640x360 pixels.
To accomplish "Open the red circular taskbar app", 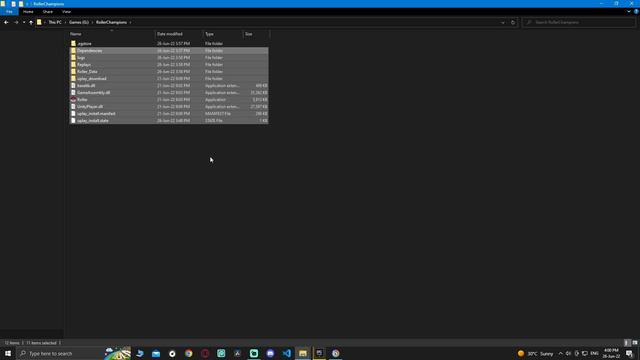I will point(205,353).
